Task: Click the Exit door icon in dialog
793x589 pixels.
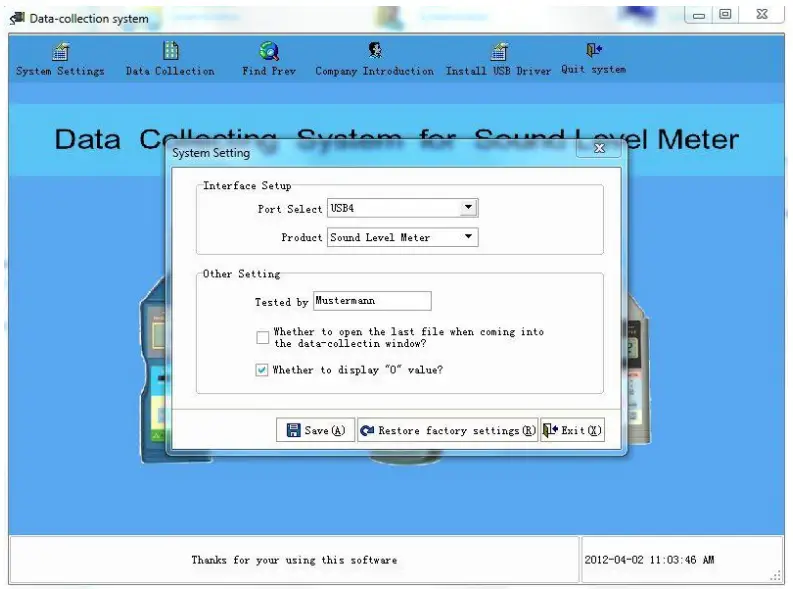Action: (550, 430)
